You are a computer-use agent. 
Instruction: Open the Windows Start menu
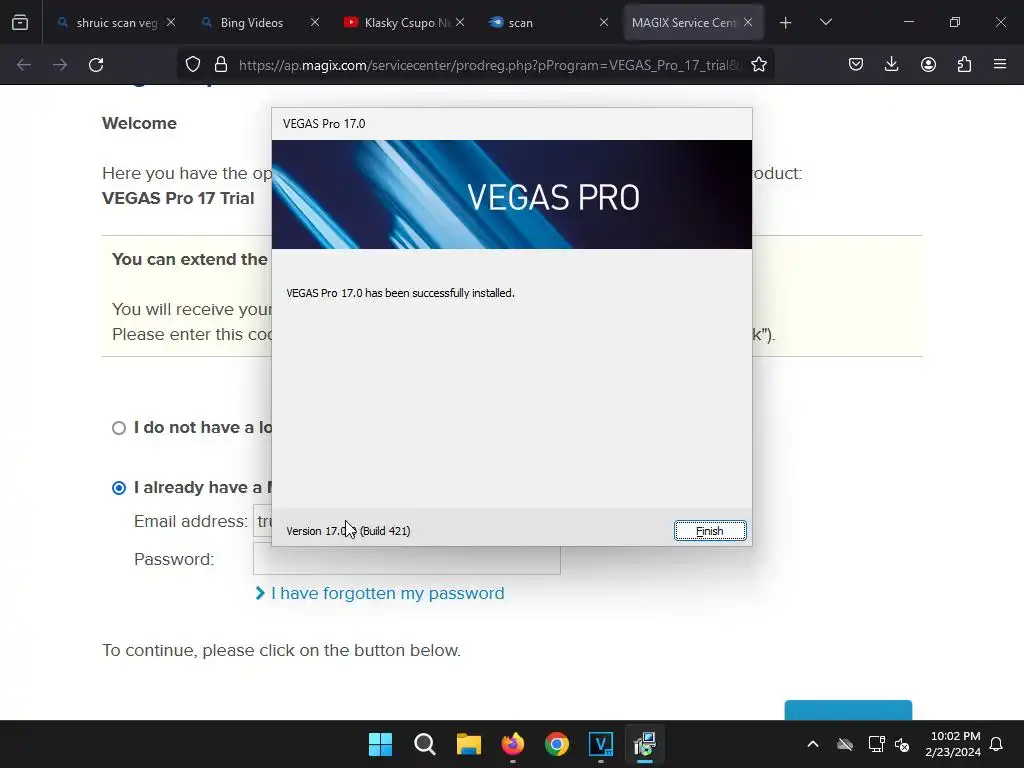(x=380, y=744)
